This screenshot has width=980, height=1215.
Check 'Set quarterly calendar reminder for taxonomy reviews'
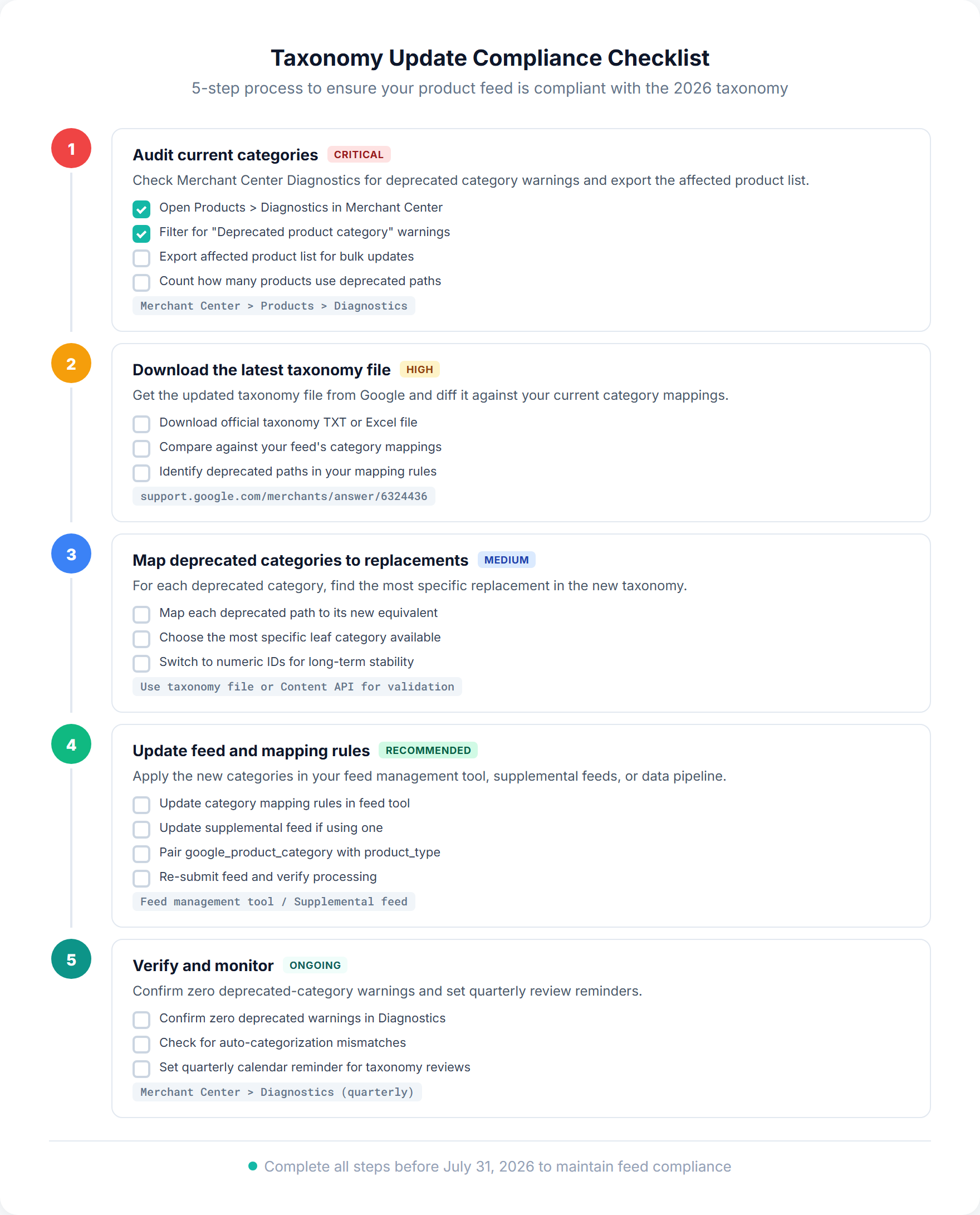(x=141, y=1069)
